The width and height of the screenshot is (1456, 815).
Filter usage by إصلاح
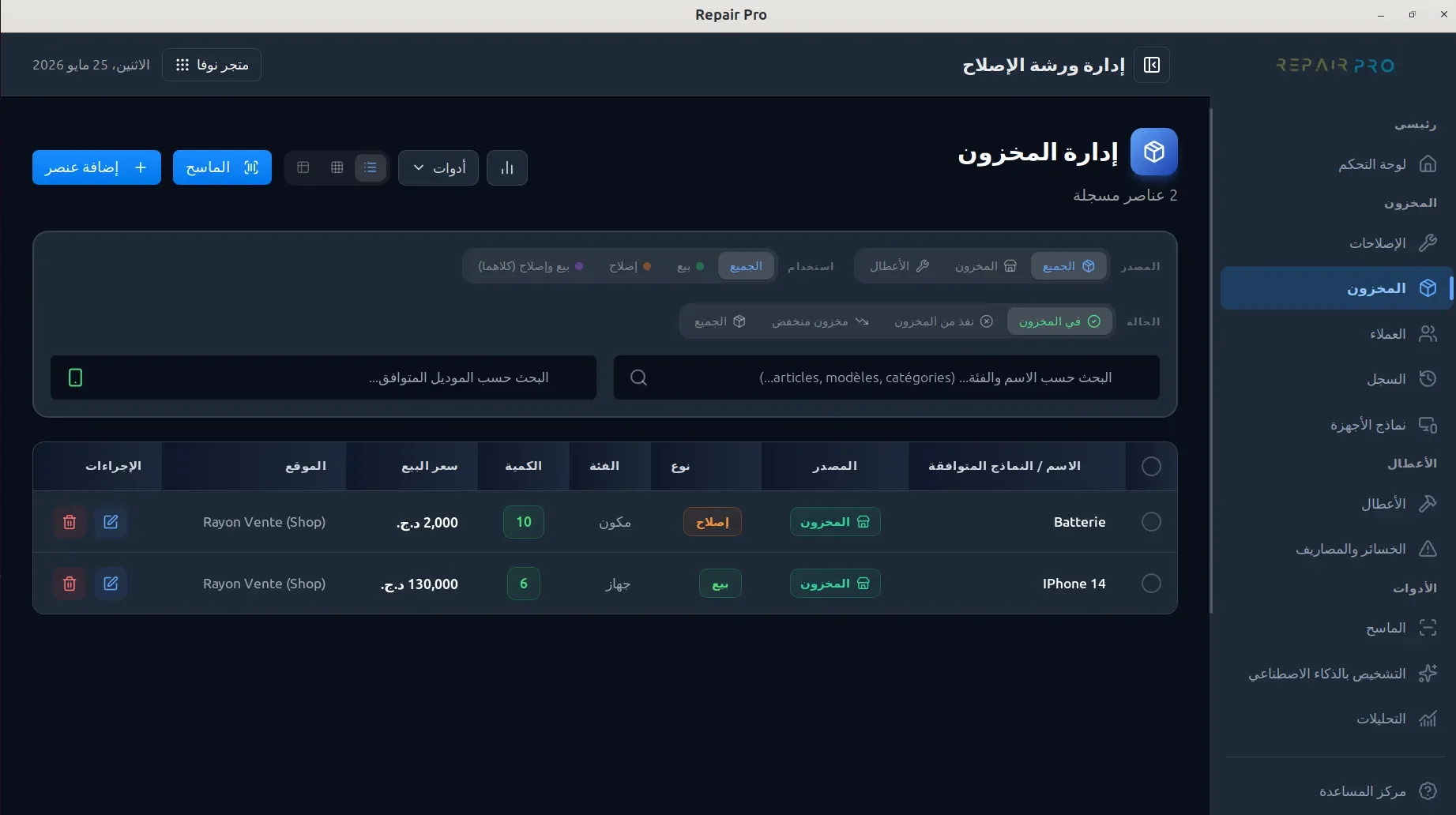pyautogui.click(x=630, y=266)
